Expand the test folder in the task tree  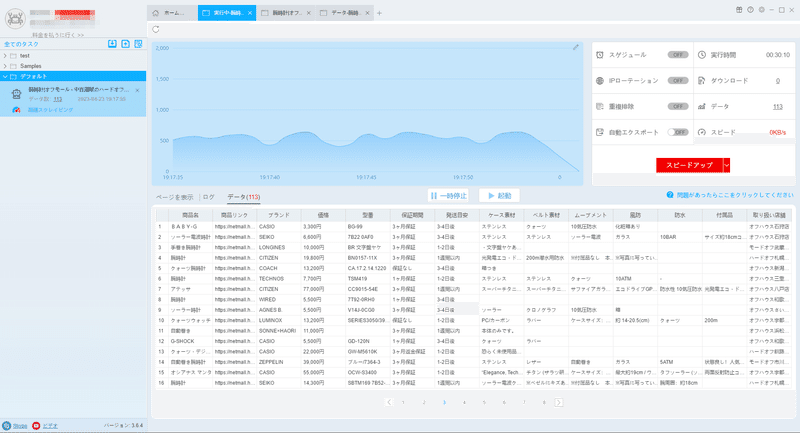pos(5,56)
